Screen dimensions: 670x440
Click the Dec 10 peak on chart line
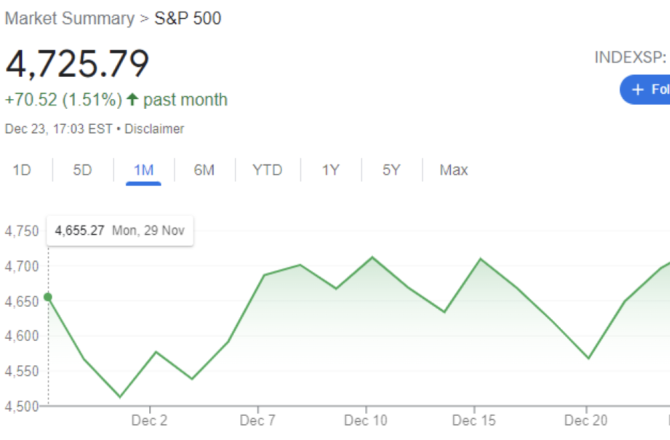coord(372,257)
